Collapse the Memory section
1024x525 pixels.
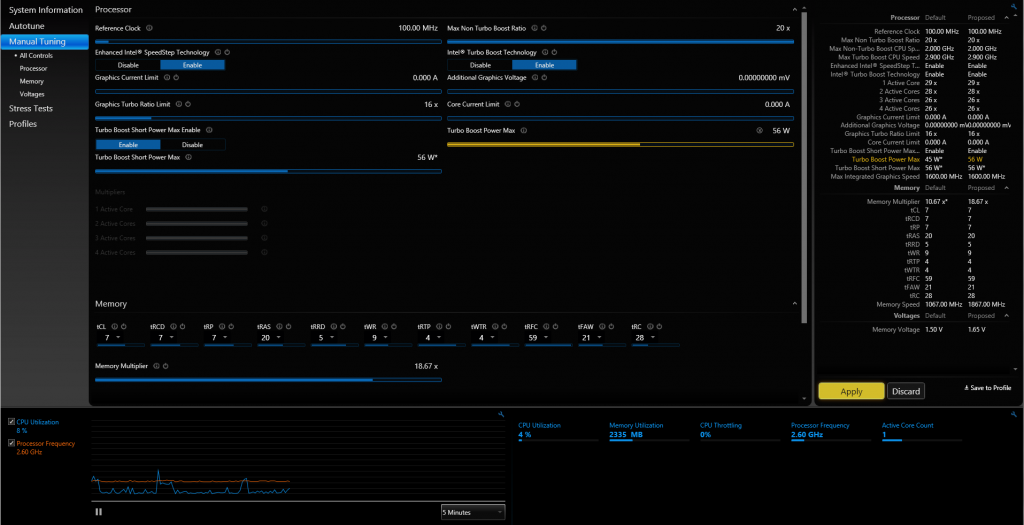point(794,303)
